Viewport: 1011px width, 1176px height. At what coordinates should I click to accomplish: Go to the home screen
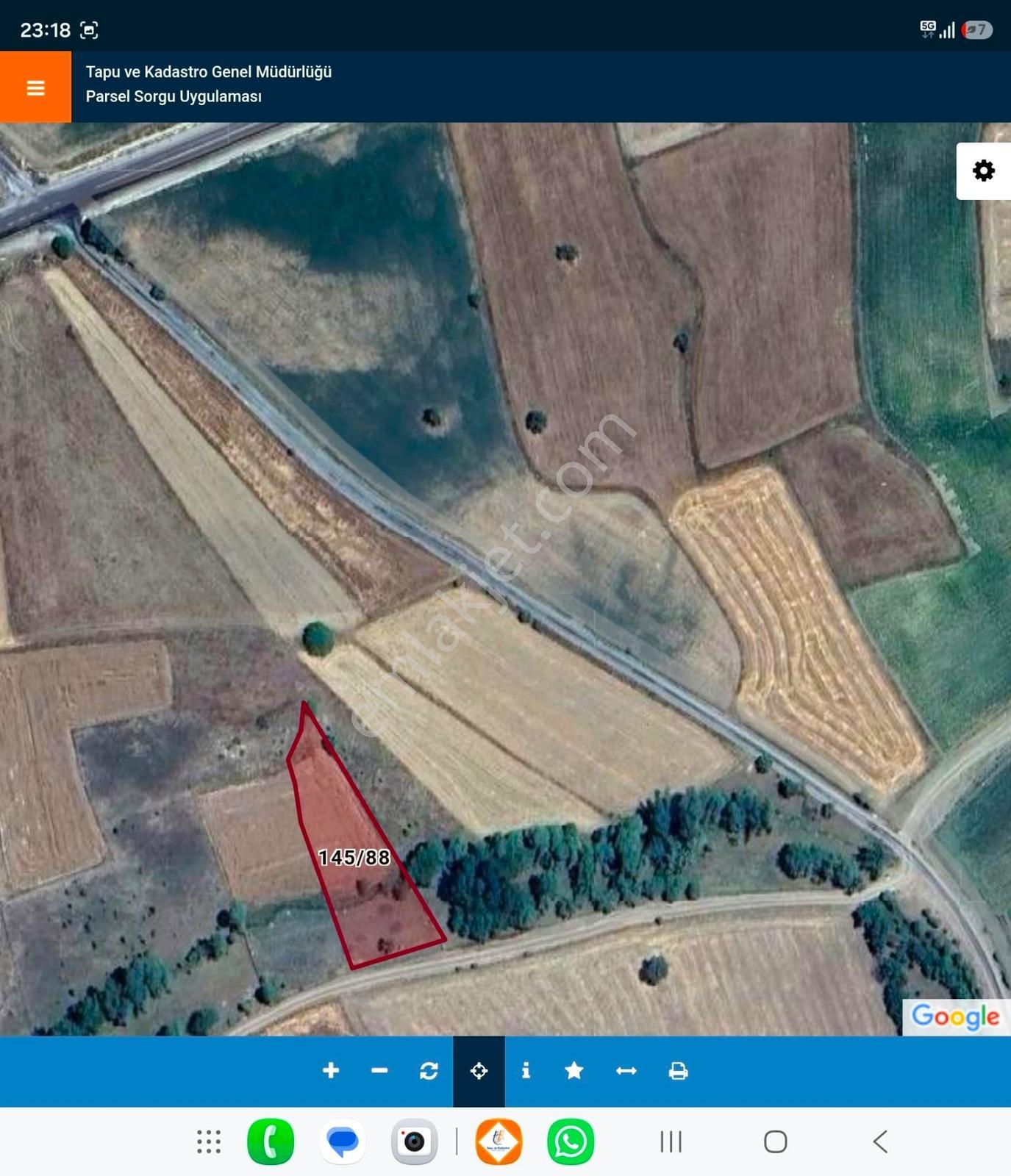coord(776,1141)
